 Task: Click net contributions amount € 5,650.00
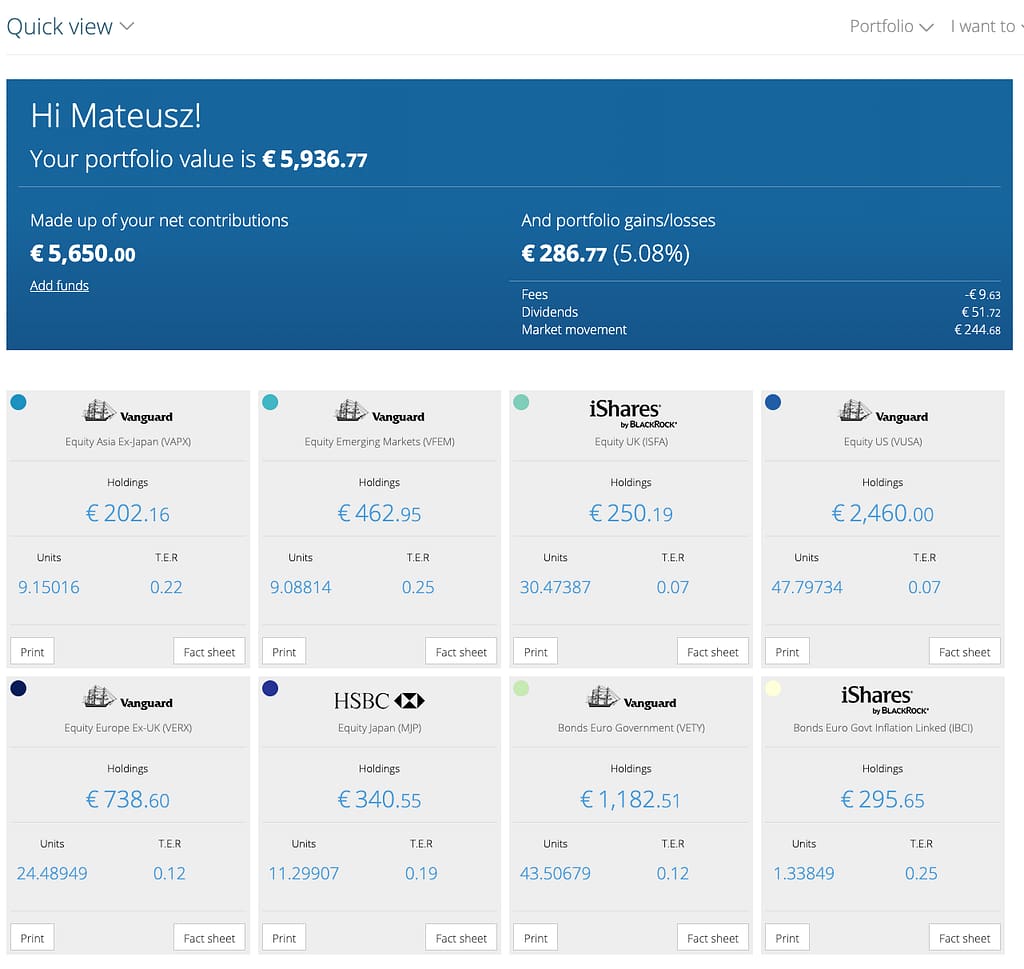click(x=83, y=253)
